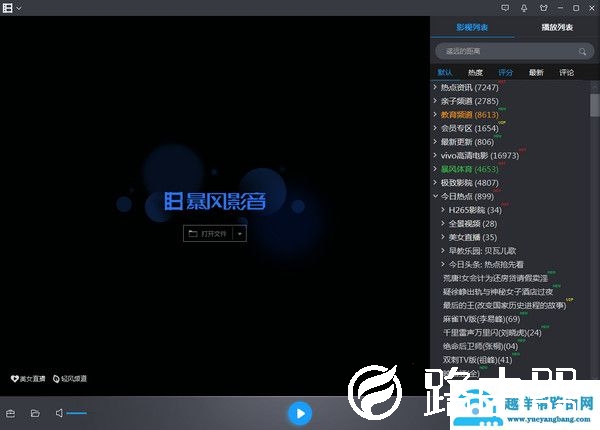Open the feedback message icon in title bar

[x=505, y=8]
